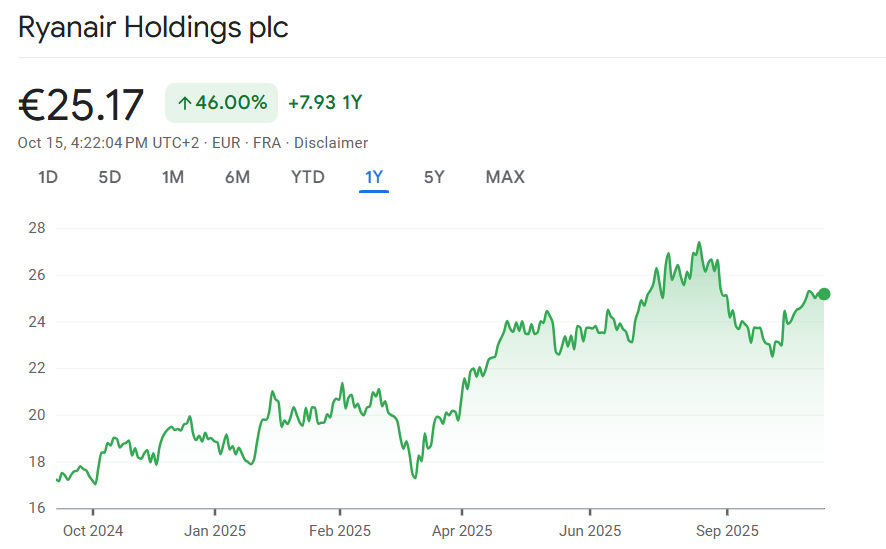Image resolution: width=886 pixels, height=549 pixels.
Task: Show the 1M price history
Action: click(173, 178)
